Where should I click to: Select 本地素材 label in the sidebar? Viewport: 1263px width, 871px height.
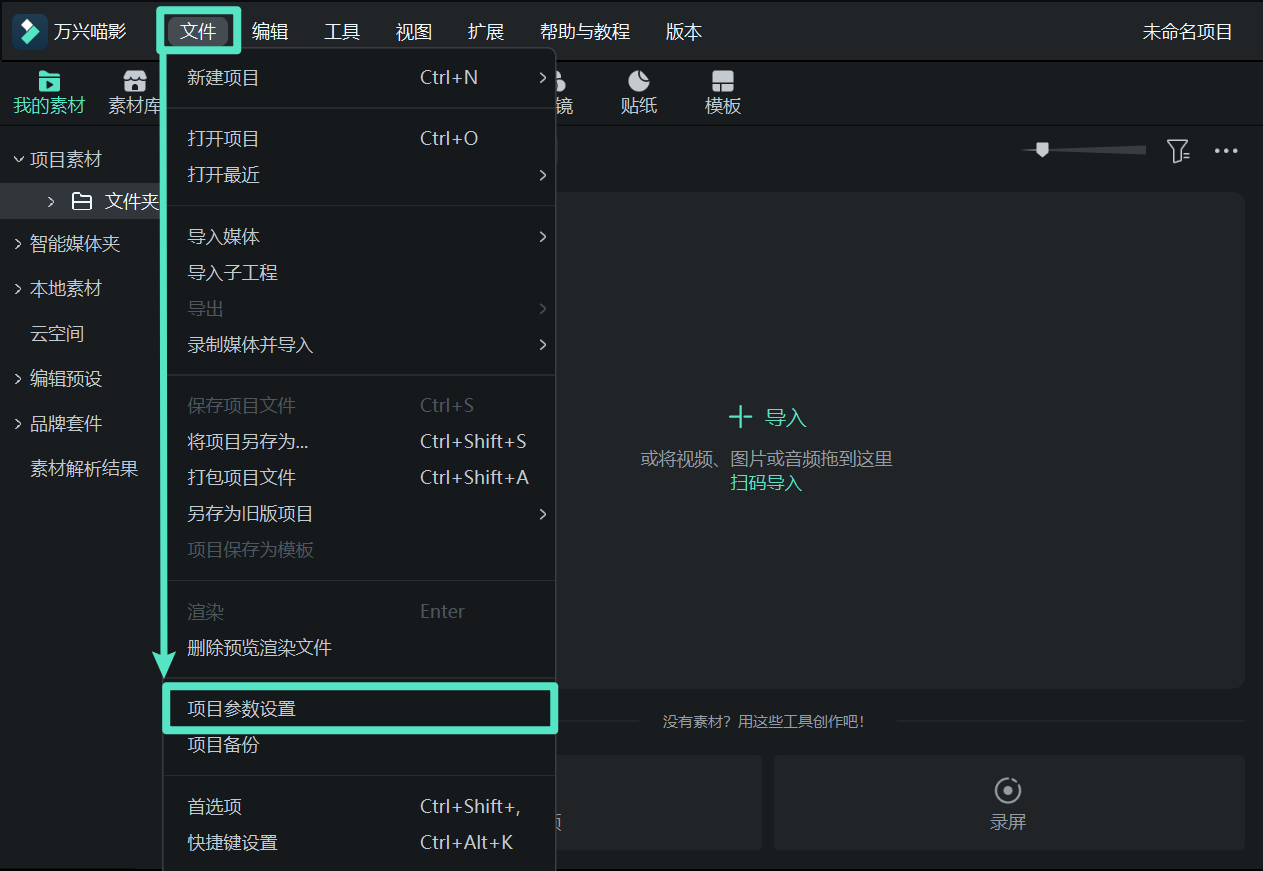(66, 288)
